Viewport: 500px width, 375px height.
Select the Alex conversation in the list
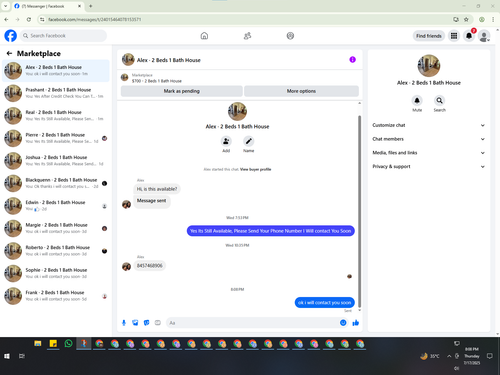click(x=56, y=71)
